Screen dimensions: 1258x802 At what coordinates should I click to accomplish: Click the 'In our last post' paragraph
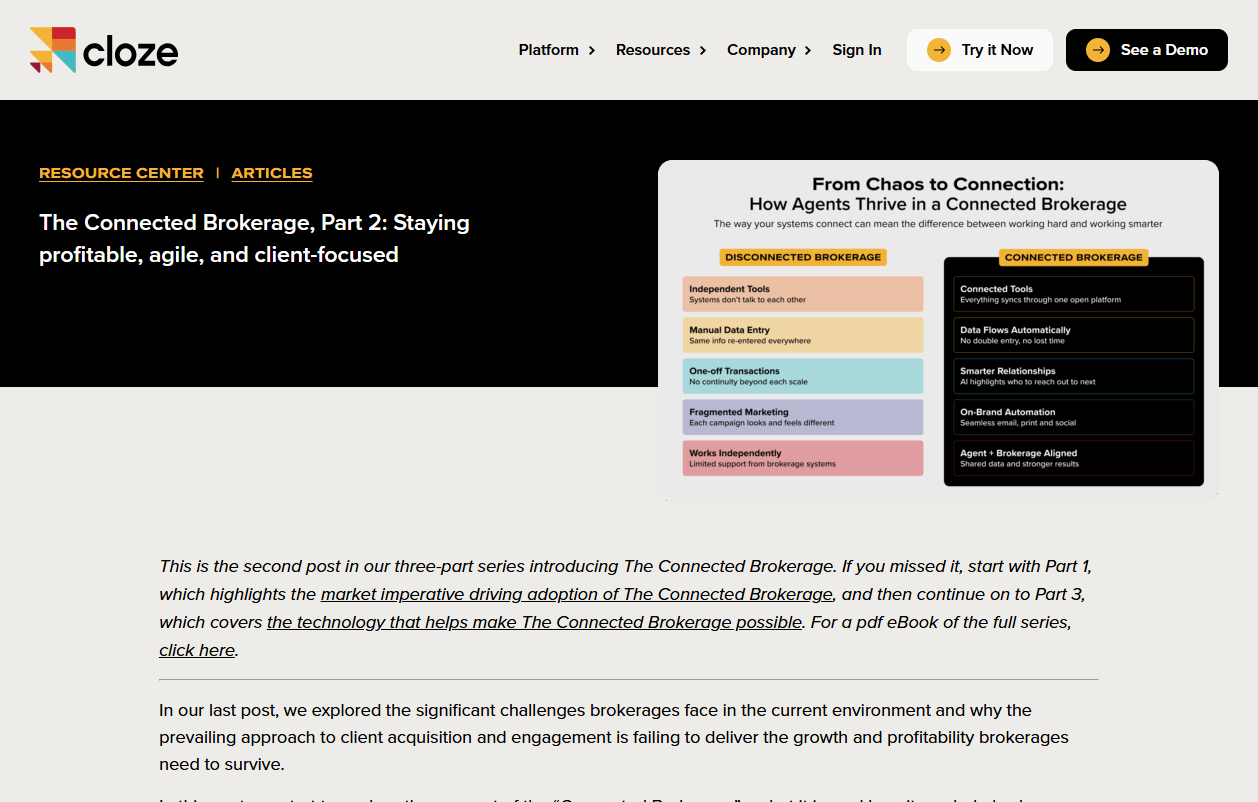pyautogui.click(x=614, y=737)
